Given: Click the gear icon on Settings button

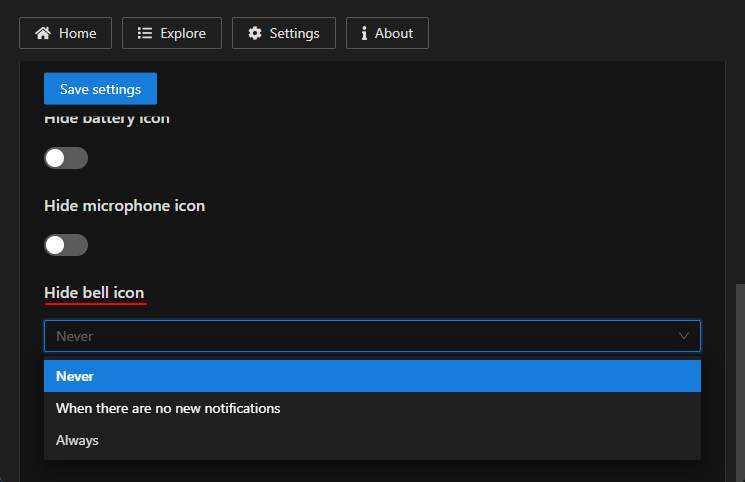Looking at the screenshot, I should [x=255, y=33].
